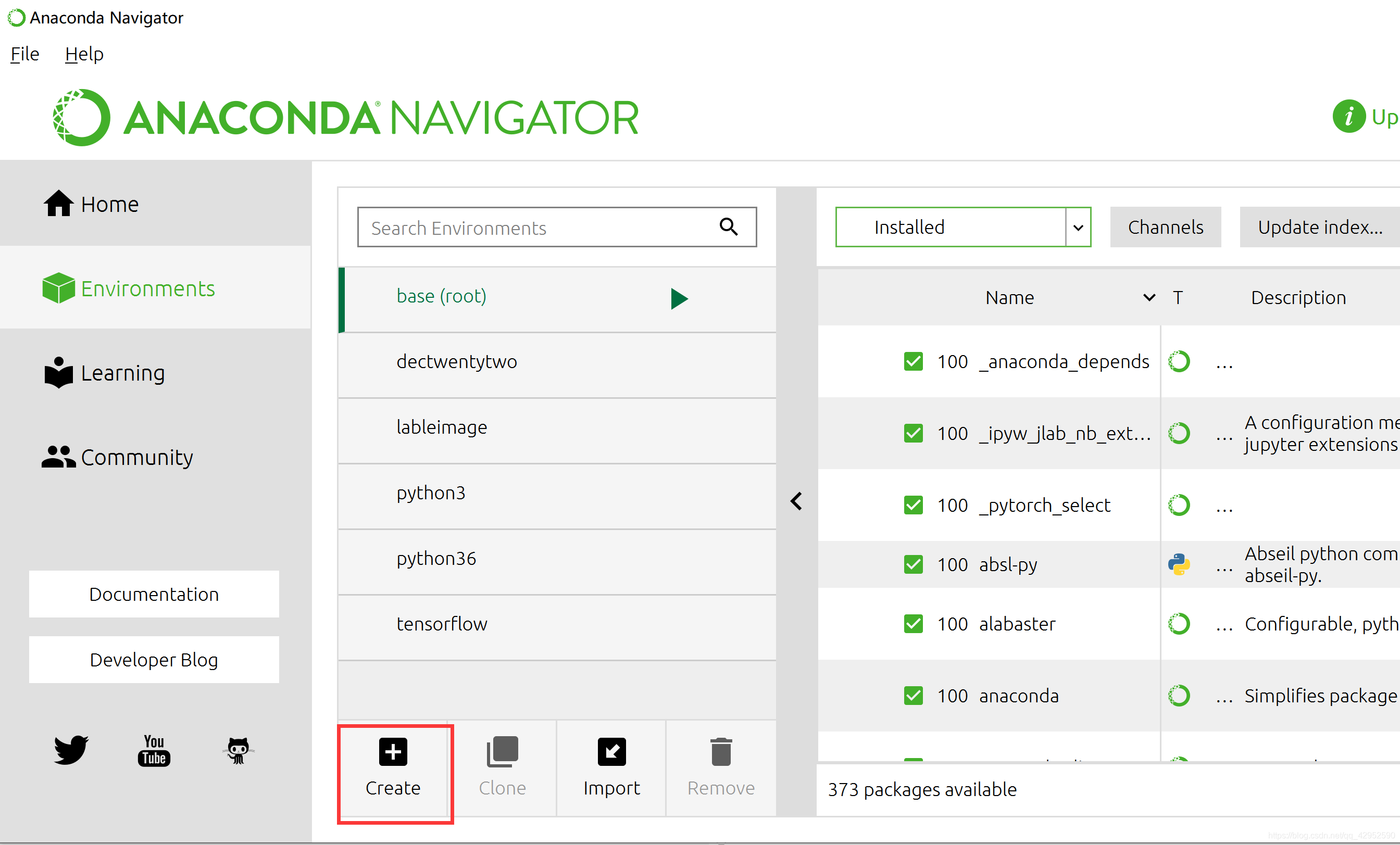Open the Twitter bird icon link

[x=71, y=750]
